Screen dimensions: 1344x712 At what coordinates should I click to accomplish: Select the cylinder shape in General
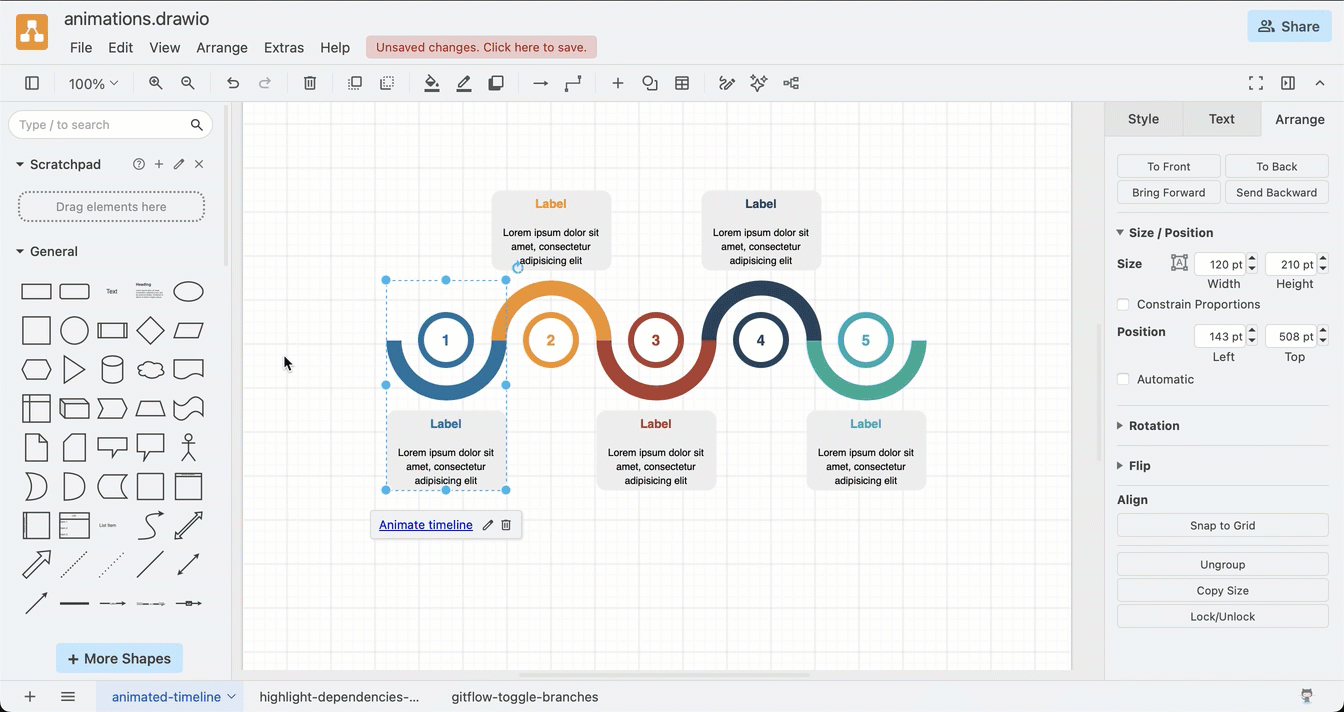tap(112, 369)
